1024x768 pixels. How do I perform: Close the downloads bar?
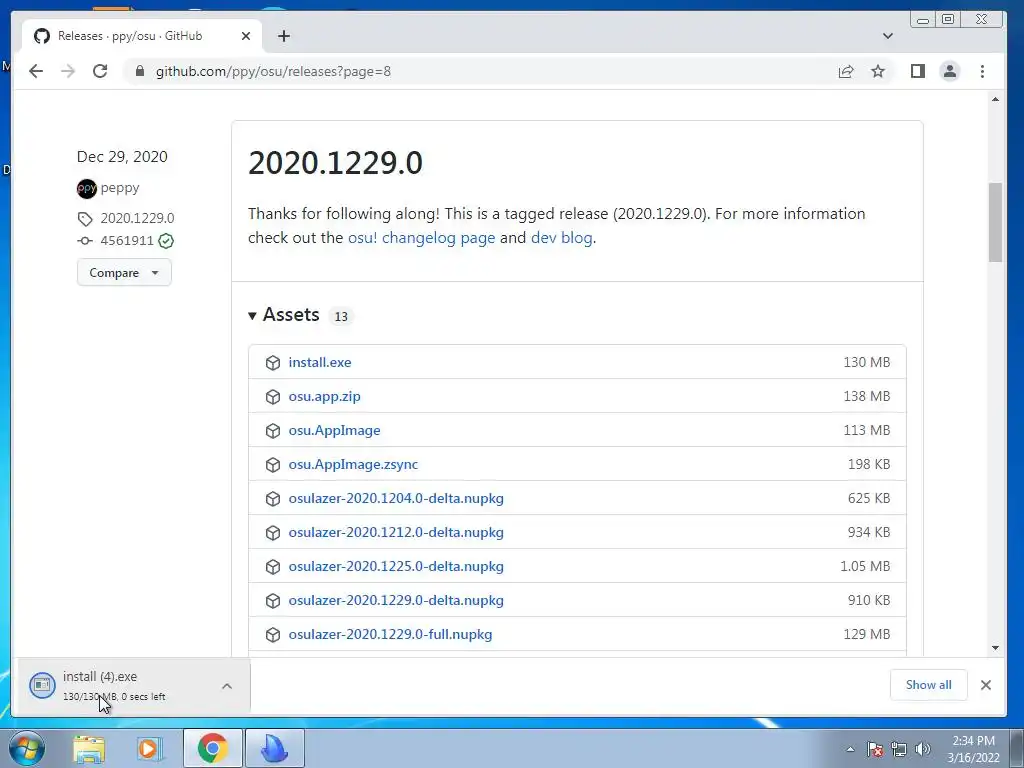pyautogui.click(x=985, y=684)
